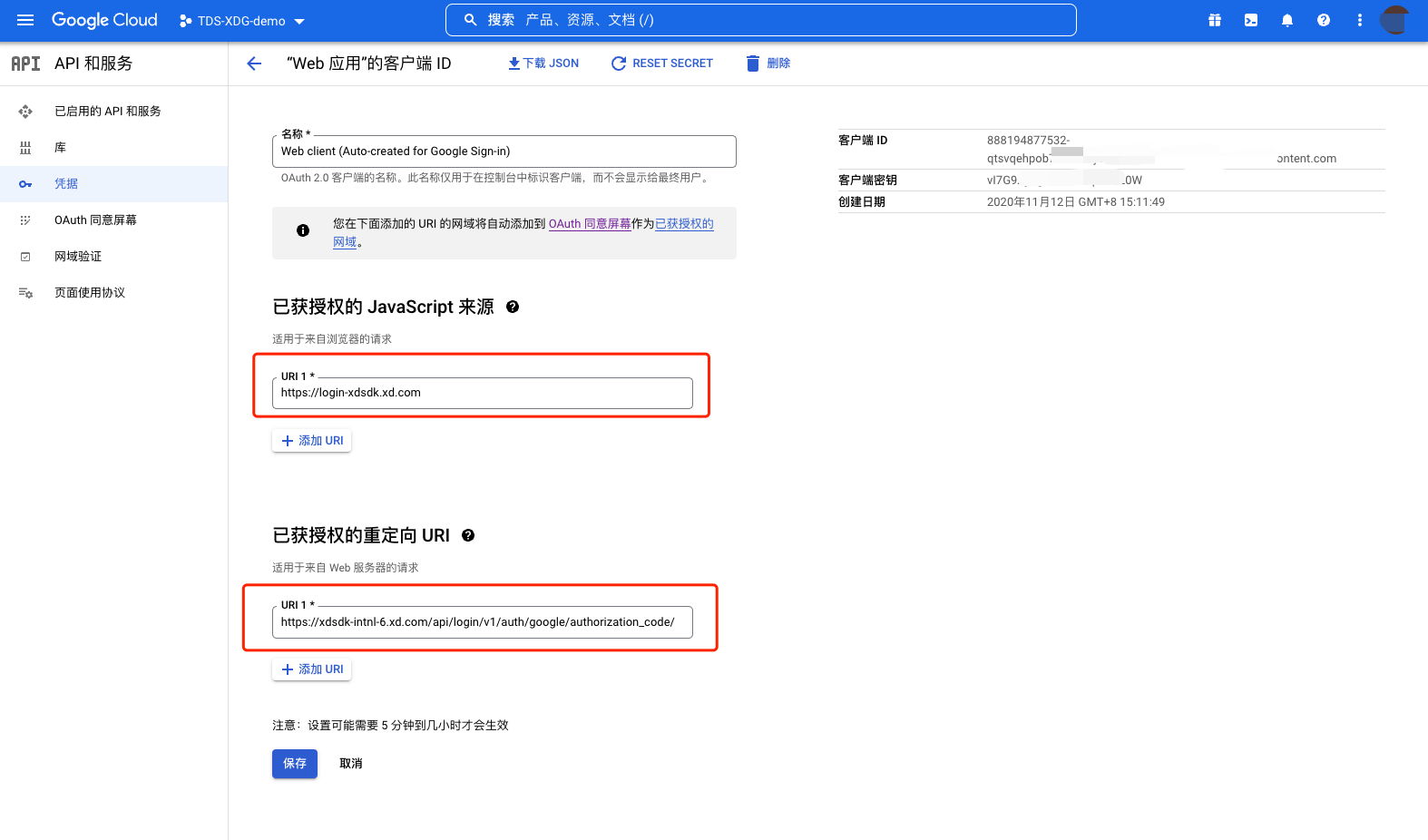The width and height of the screenshot is (1428, 840).
Task: Open 库 in the sidebar
Action: coord(113,148)
